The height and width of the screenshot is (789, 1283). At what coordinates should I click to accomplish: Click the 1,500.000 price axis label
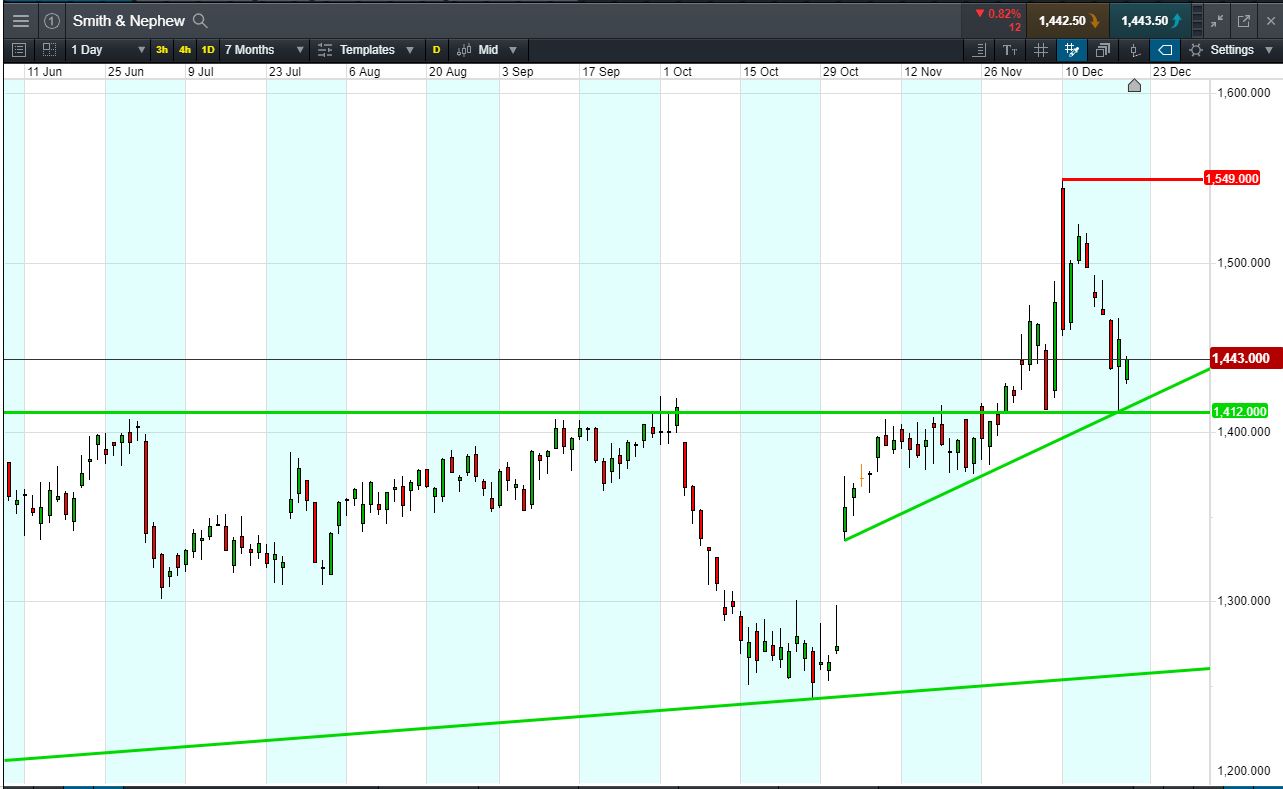1243,263
